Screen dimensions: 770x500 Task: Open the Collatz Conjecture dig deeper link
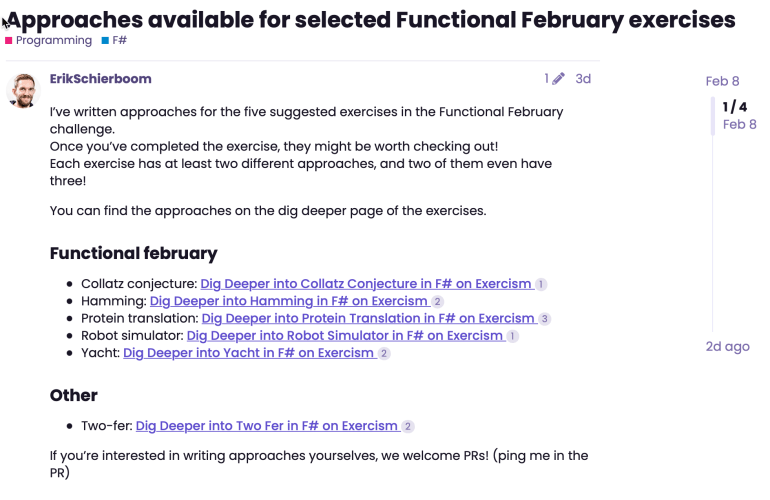[x=366, y=284]
